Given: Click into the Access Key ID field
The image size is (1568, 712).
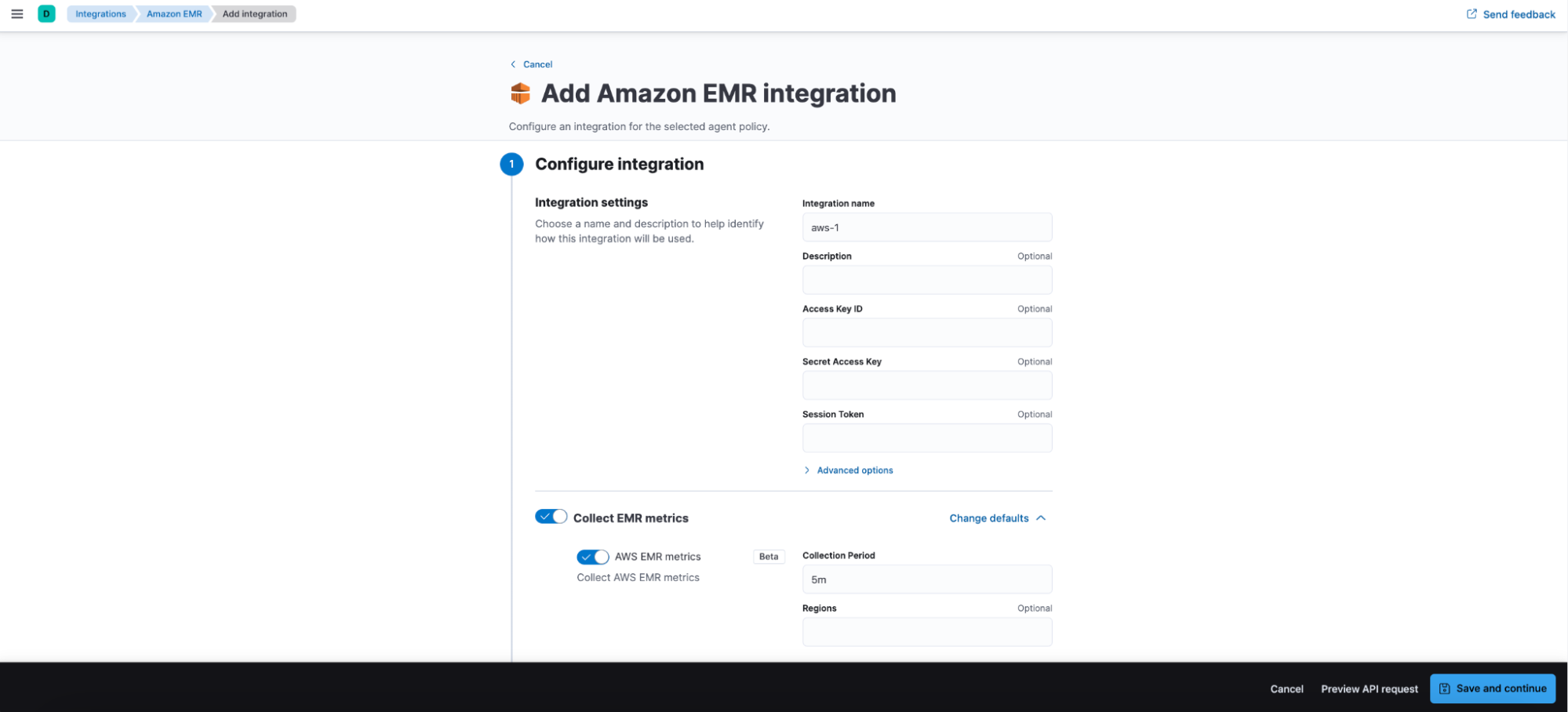Looking at the screenshot, I should [x=926, y=332].
